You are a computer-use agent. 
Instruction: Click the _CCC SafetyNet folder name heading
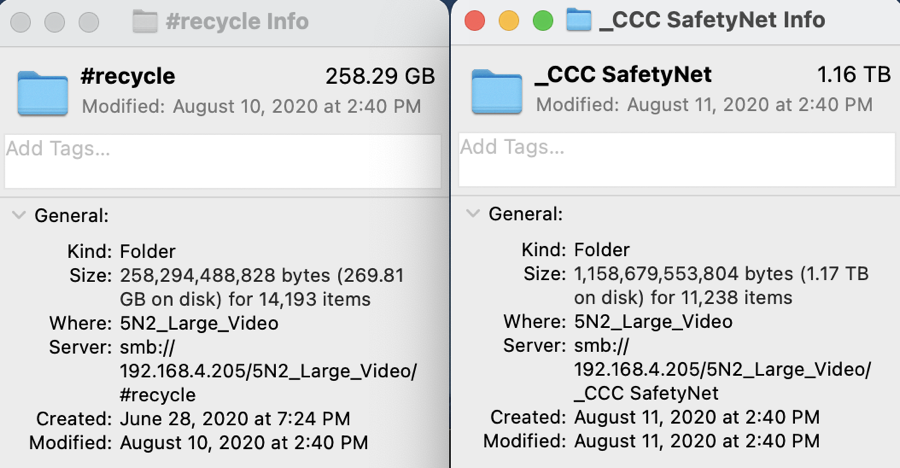click(624, 74)
